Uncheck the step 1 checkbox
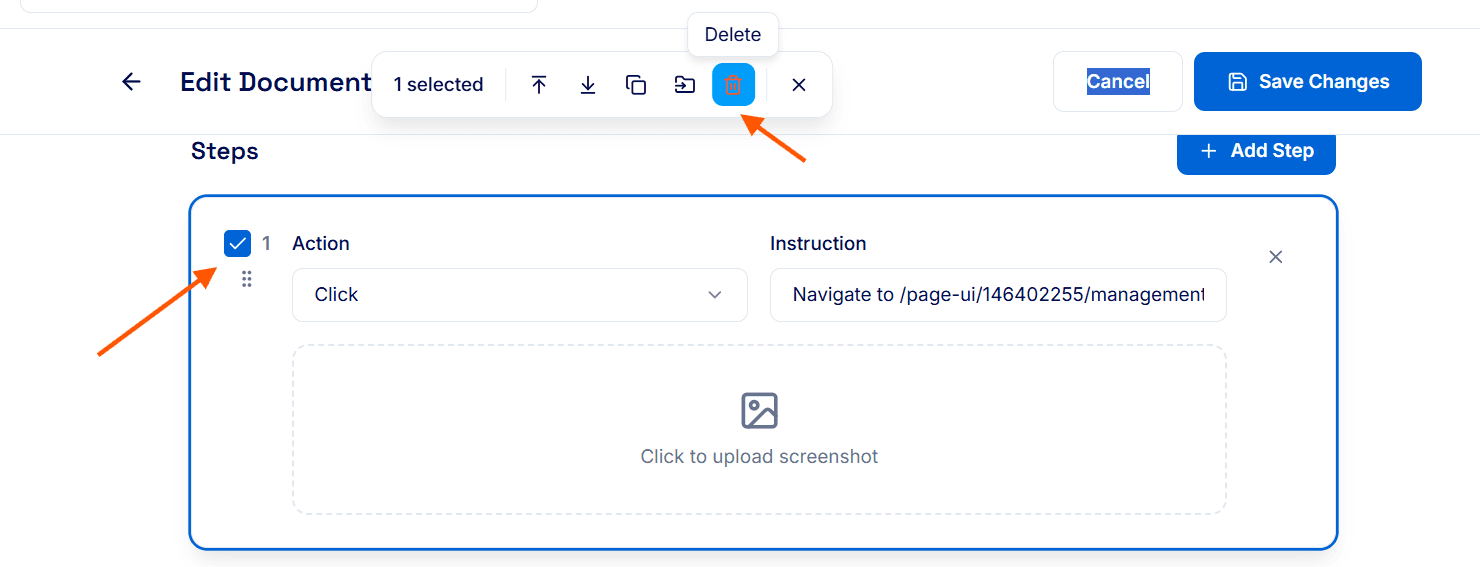Image resolution: width=1480 pixels, height=567 pixels. 238,243
